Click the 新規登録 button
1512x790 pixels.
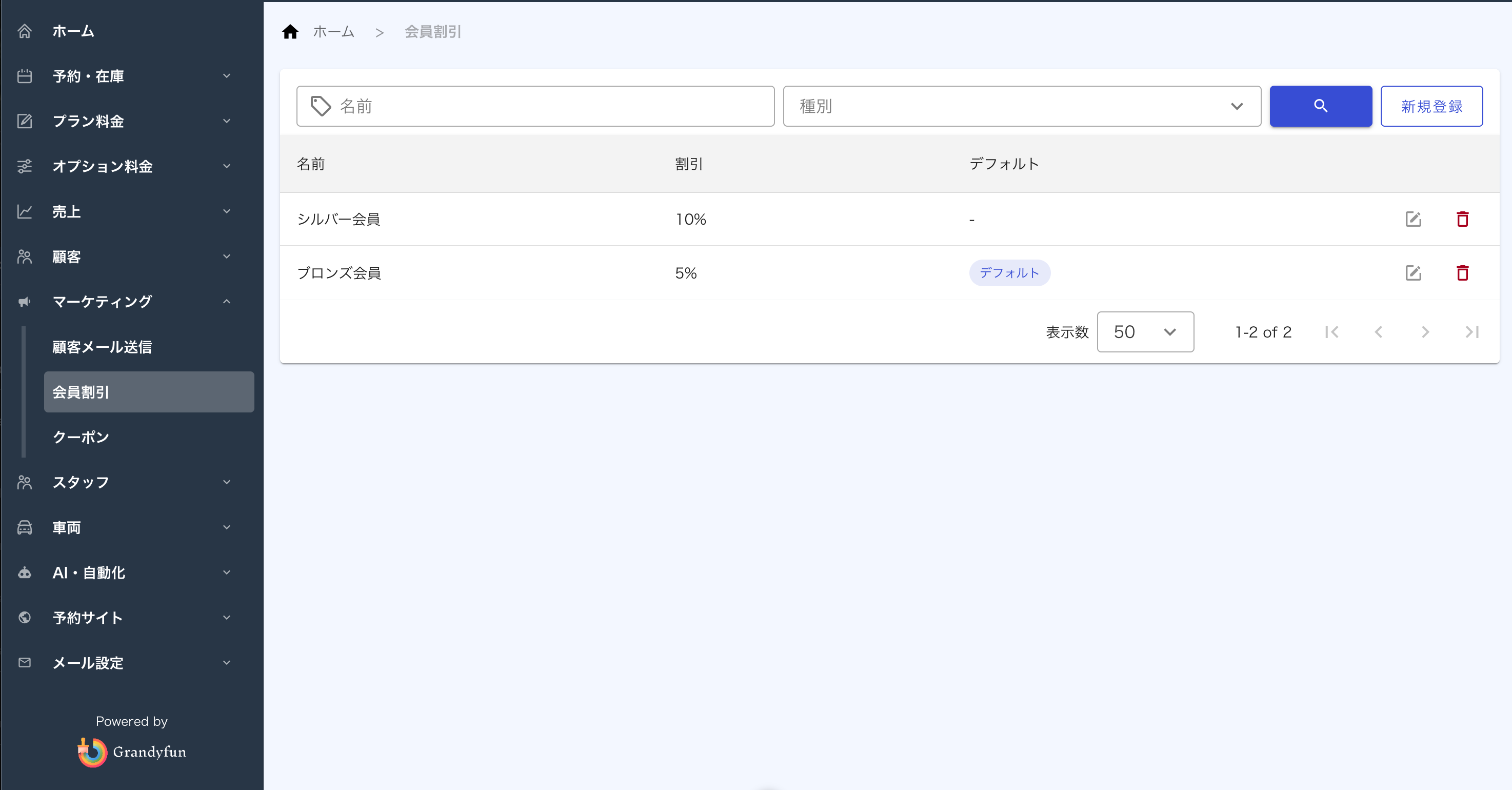tap(1431, 106)
